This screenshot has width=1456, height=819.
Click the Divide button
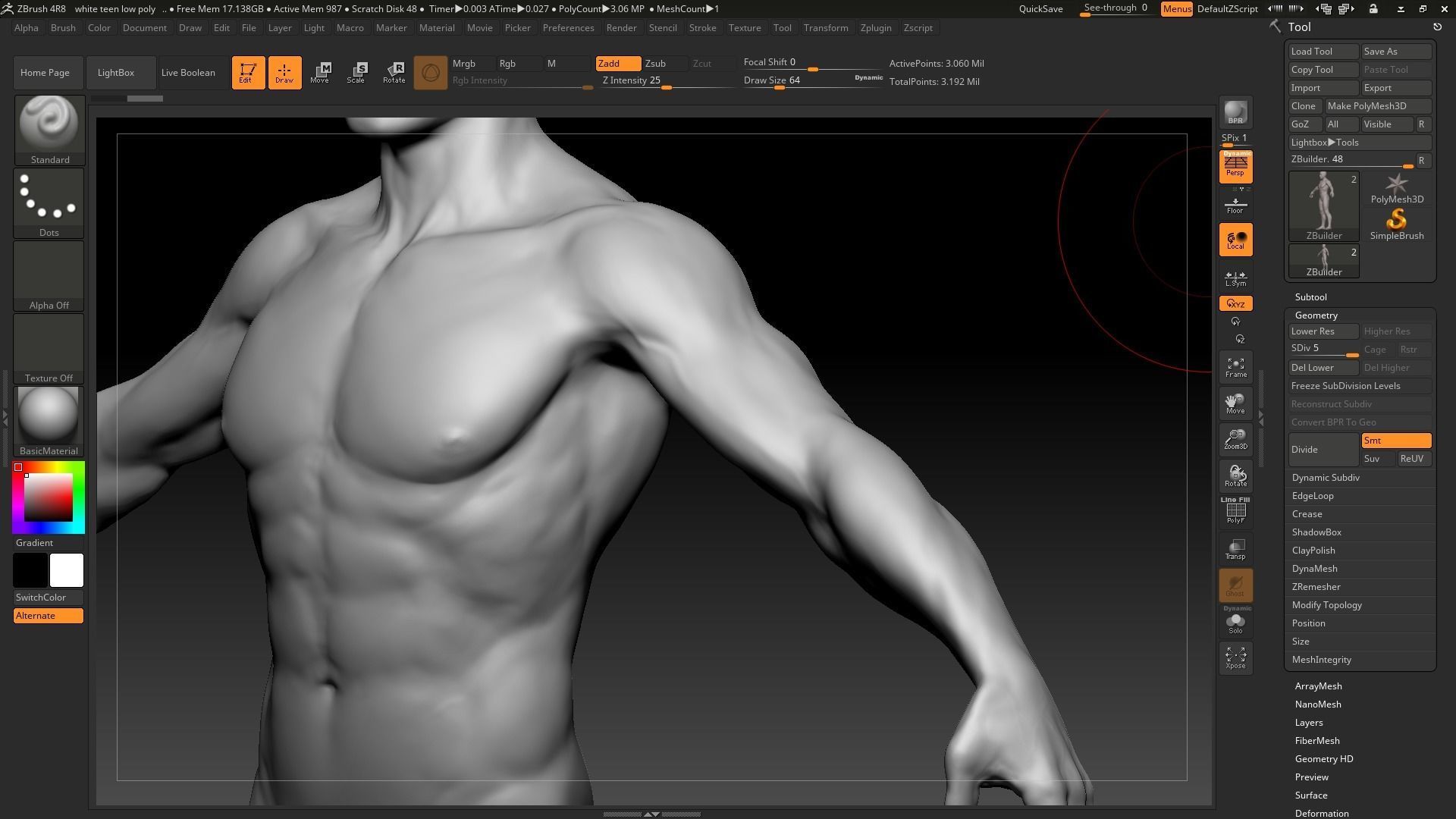(1323, 450)
